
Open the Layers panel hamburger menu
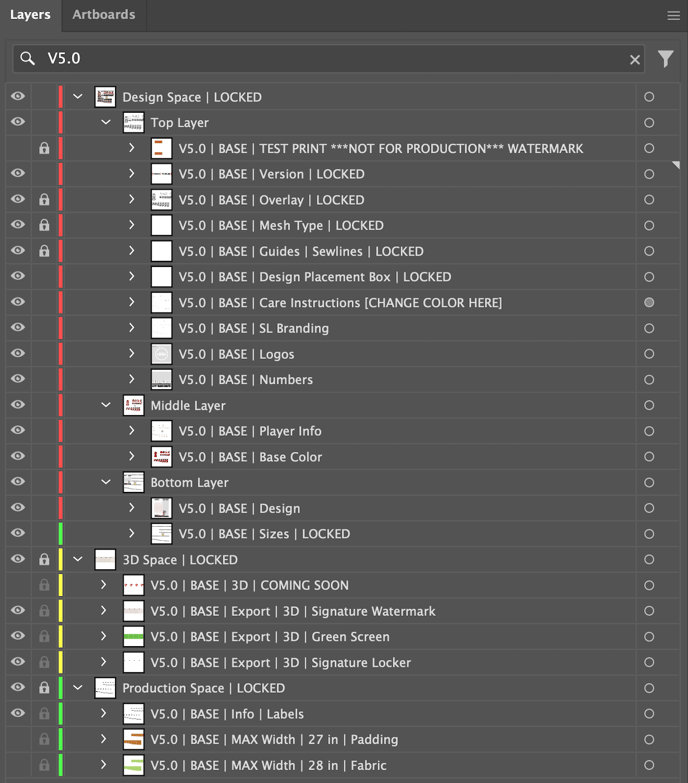point(673,15)
